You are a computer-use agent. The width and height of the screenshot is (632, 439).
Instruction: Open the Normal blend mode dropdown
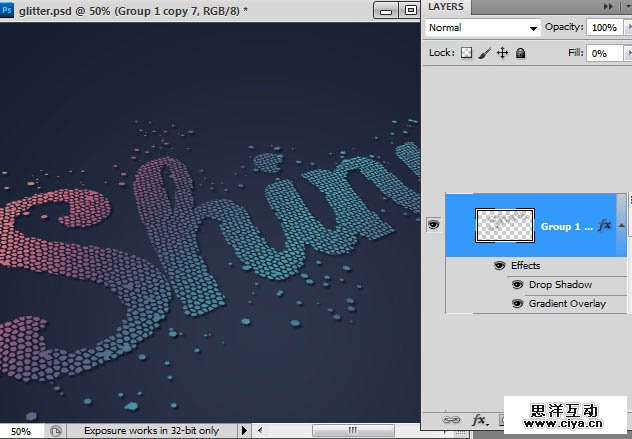click(x=483, y=28)
